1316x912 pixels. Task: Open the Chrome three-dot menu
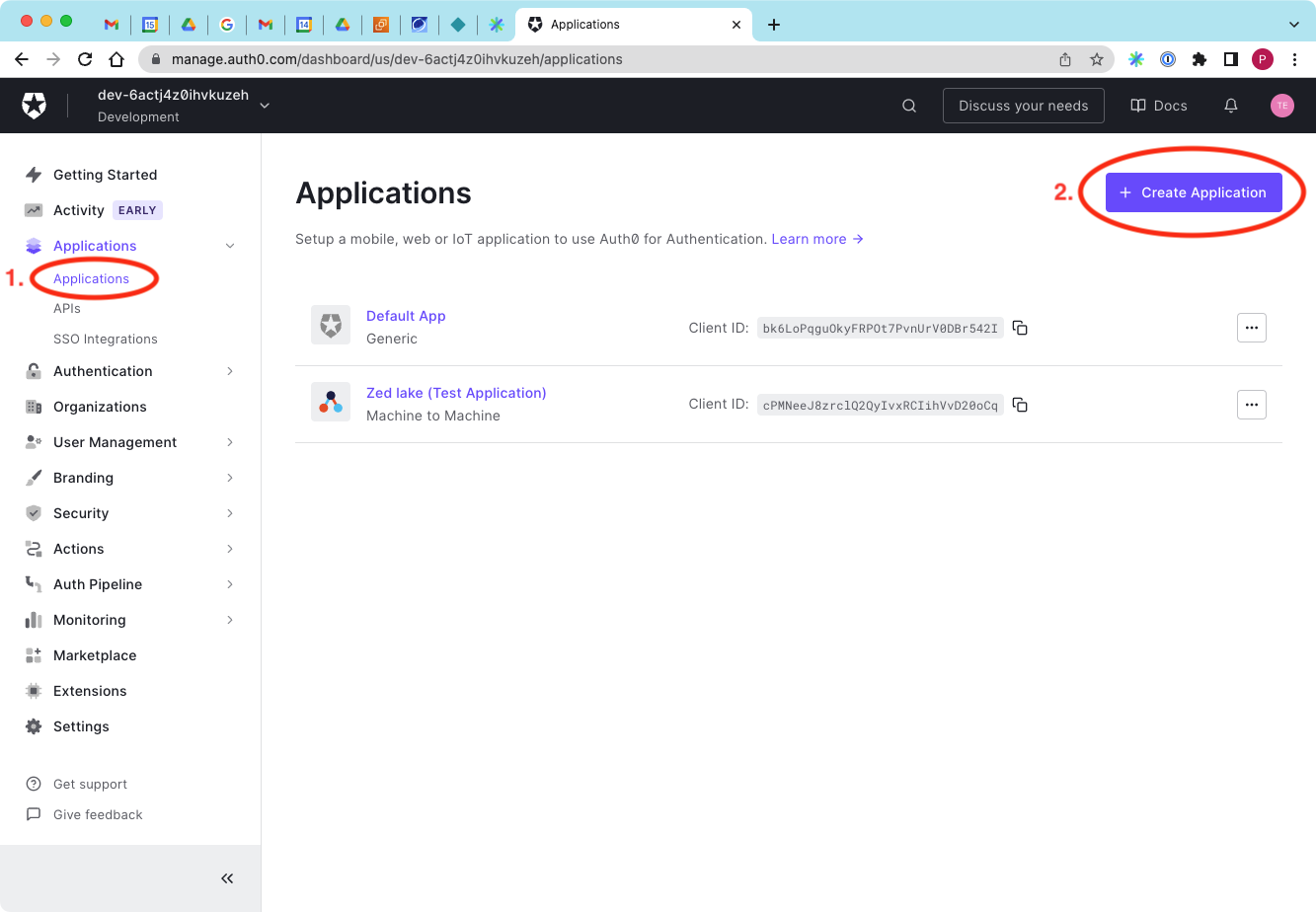click(1294, 59)
